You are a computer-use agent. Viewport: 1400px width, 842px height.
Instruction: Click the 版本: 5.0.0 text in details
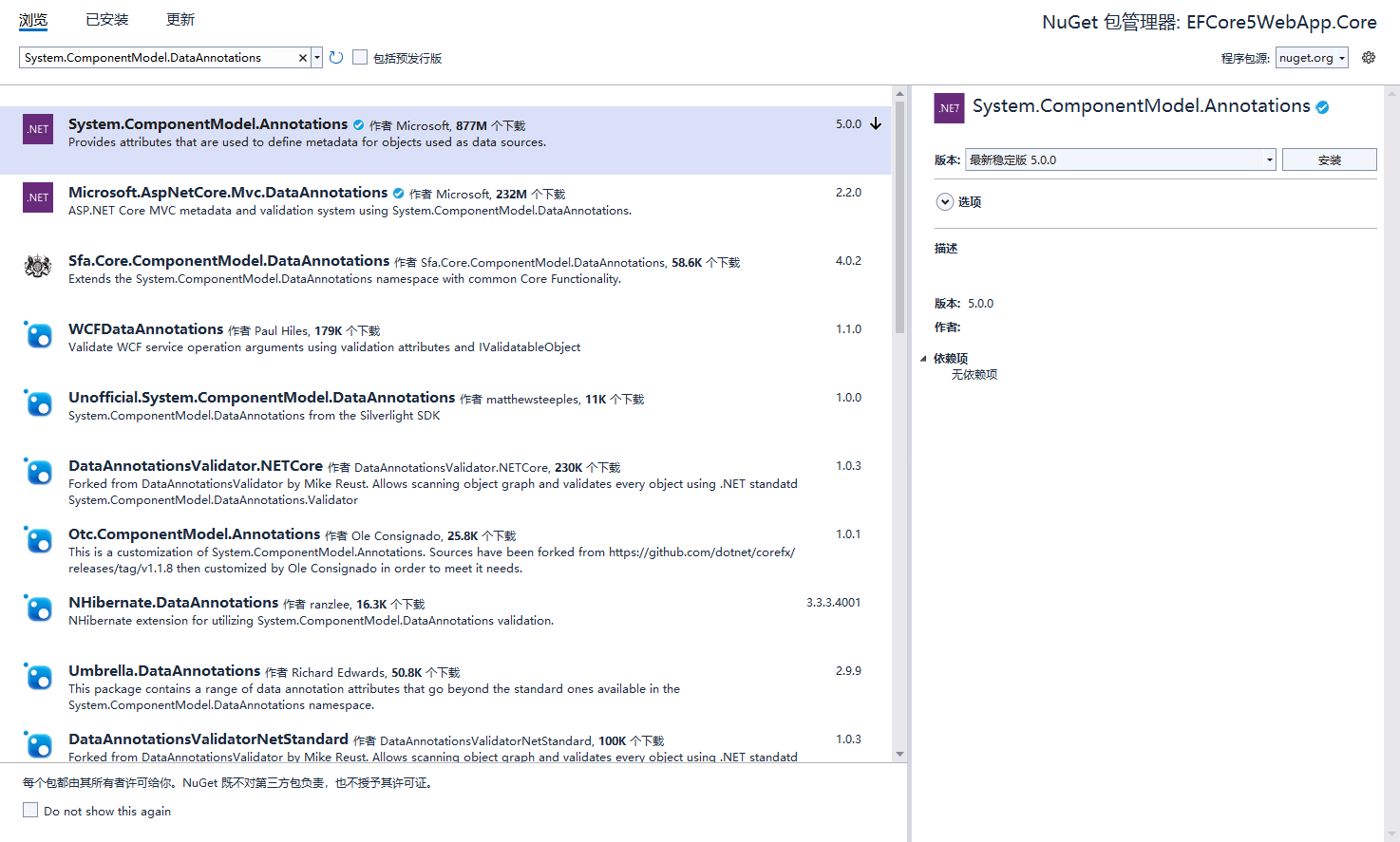point(964,304)
